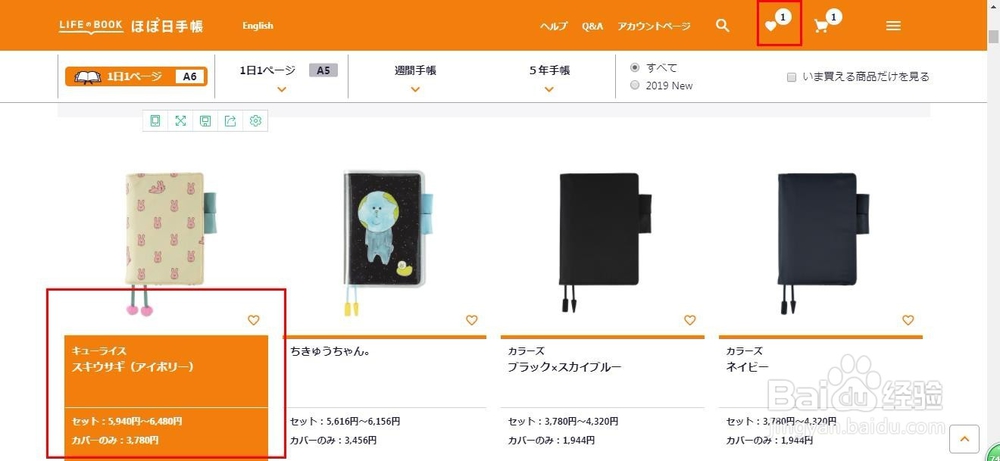Select the すべて radio button

pyautogui.click(x=635, y=68)
